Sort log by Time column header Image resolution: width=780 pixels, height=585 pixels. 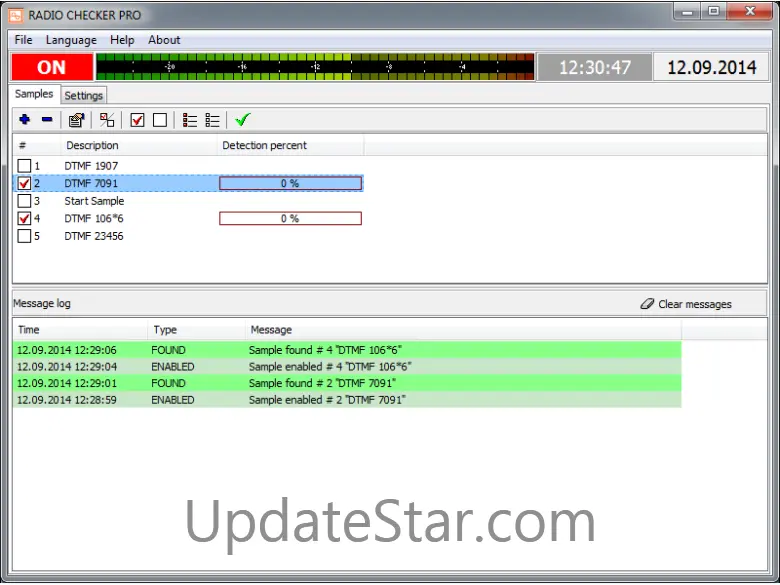pyautogui.click(x=80, y=330)
